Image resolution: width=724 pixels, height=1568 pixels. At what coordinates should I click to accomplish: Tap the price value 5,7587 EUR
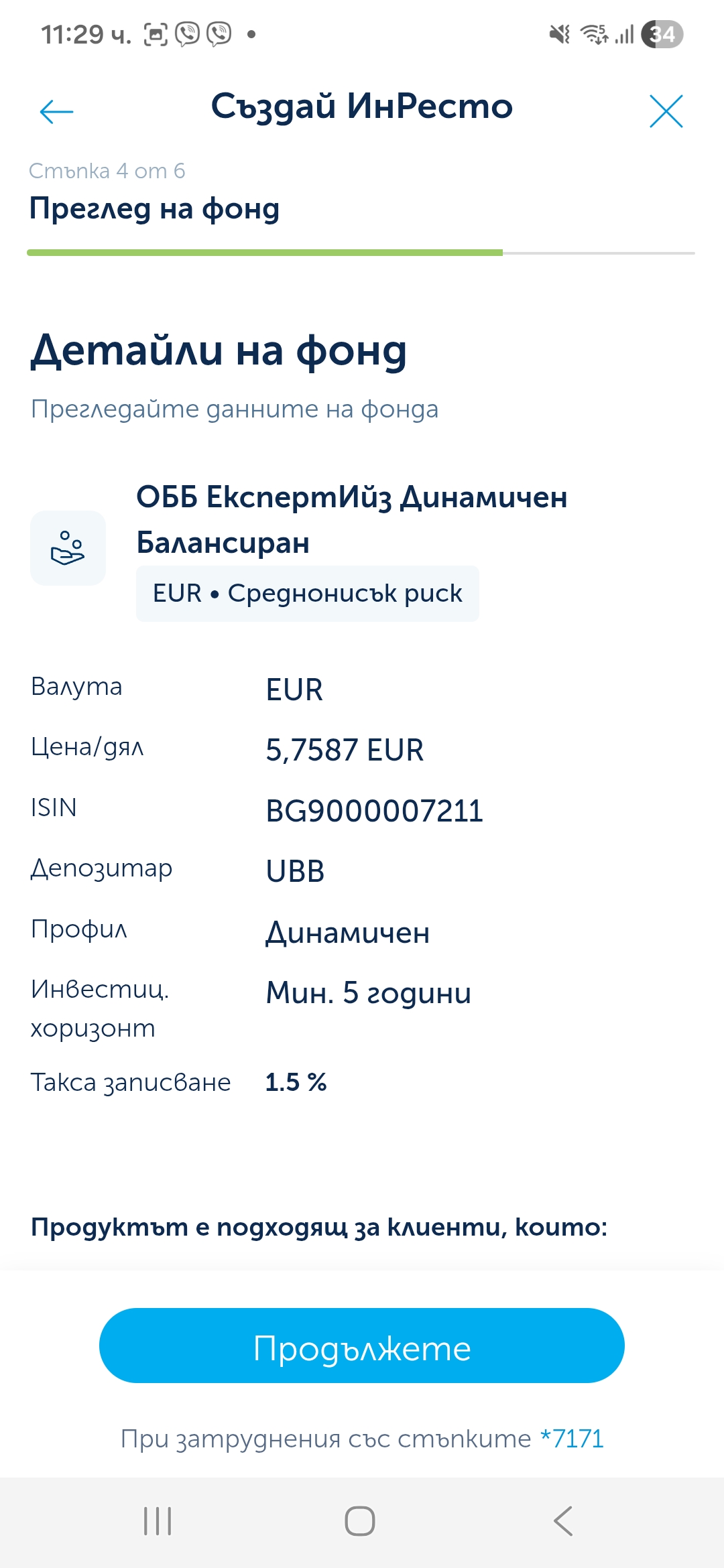pos(345,750)
